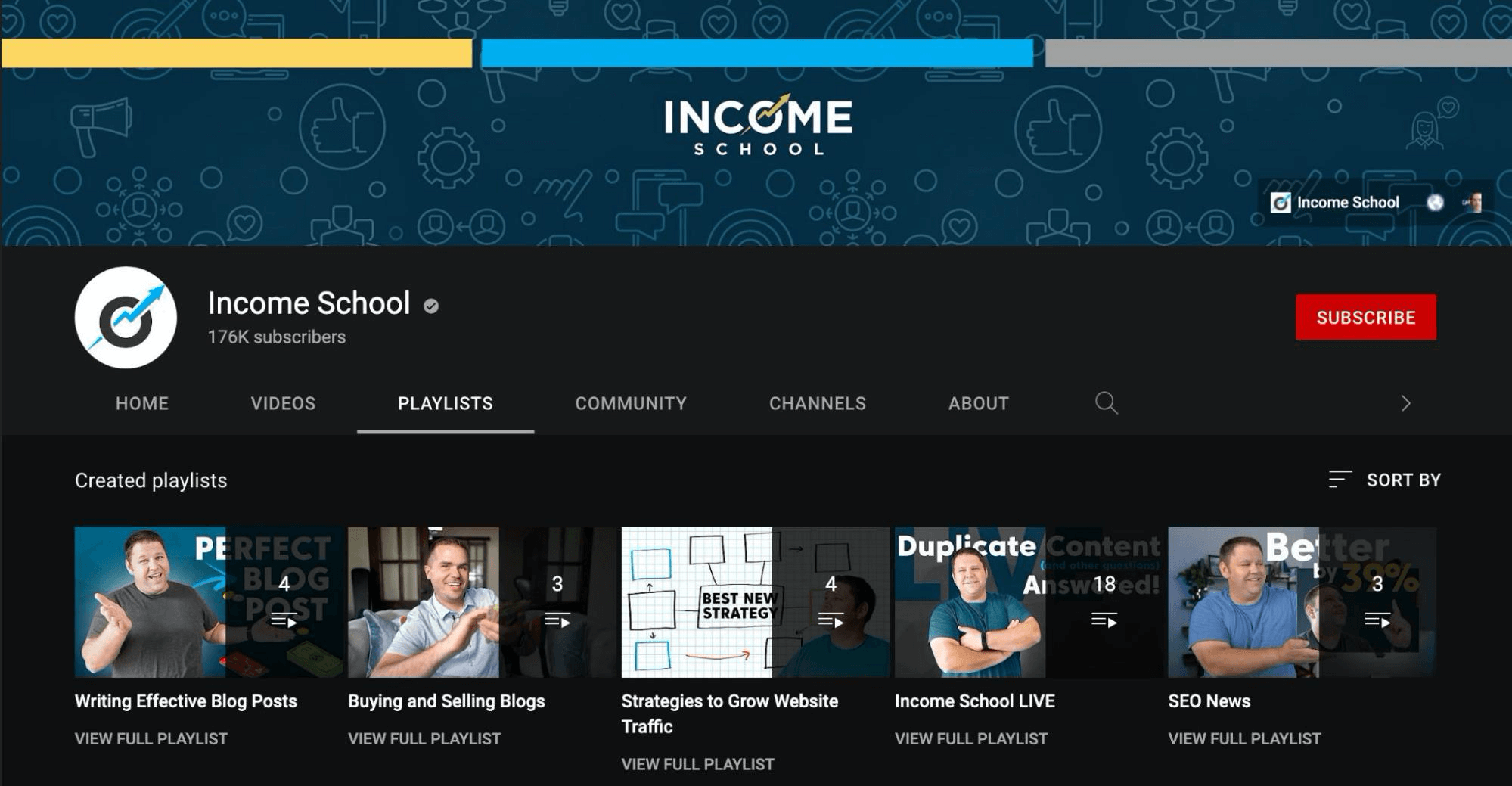Image resolution: width=1512 pixels, height=786 pixels.
Task: Click playlist-play icon on Strategies to Grow thumbnail
Action: (831, 621)
